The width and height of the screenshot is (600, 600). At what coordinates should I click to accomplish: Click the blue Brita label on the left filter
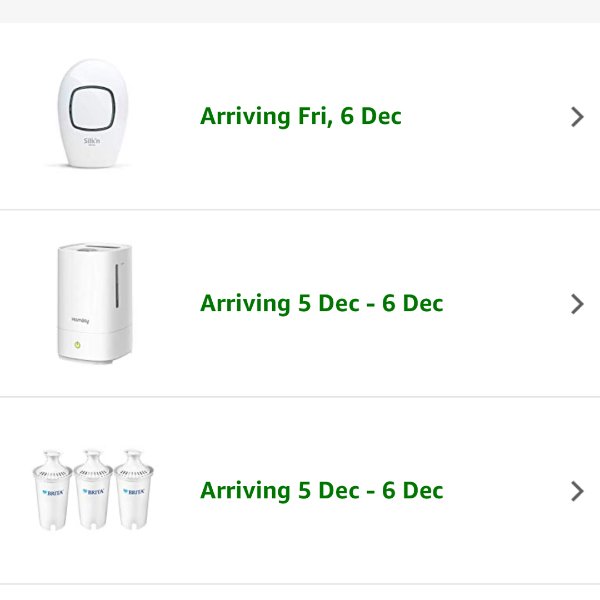52,492
